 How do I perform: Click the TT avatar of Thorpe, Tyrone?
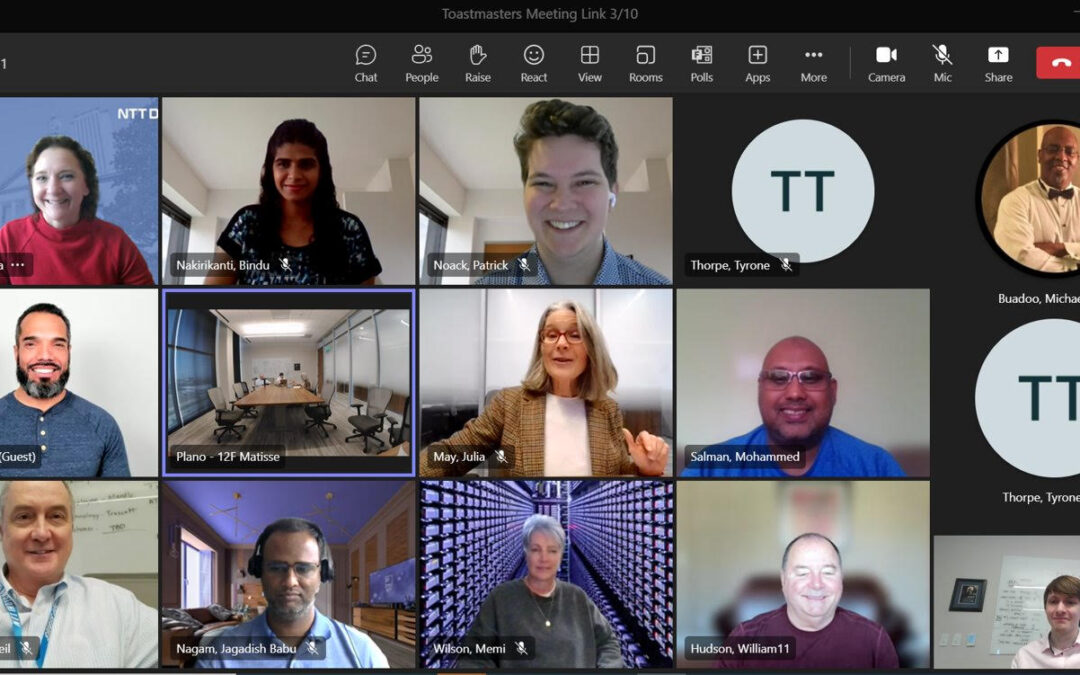pyautogui.click(x=802, y=191)
